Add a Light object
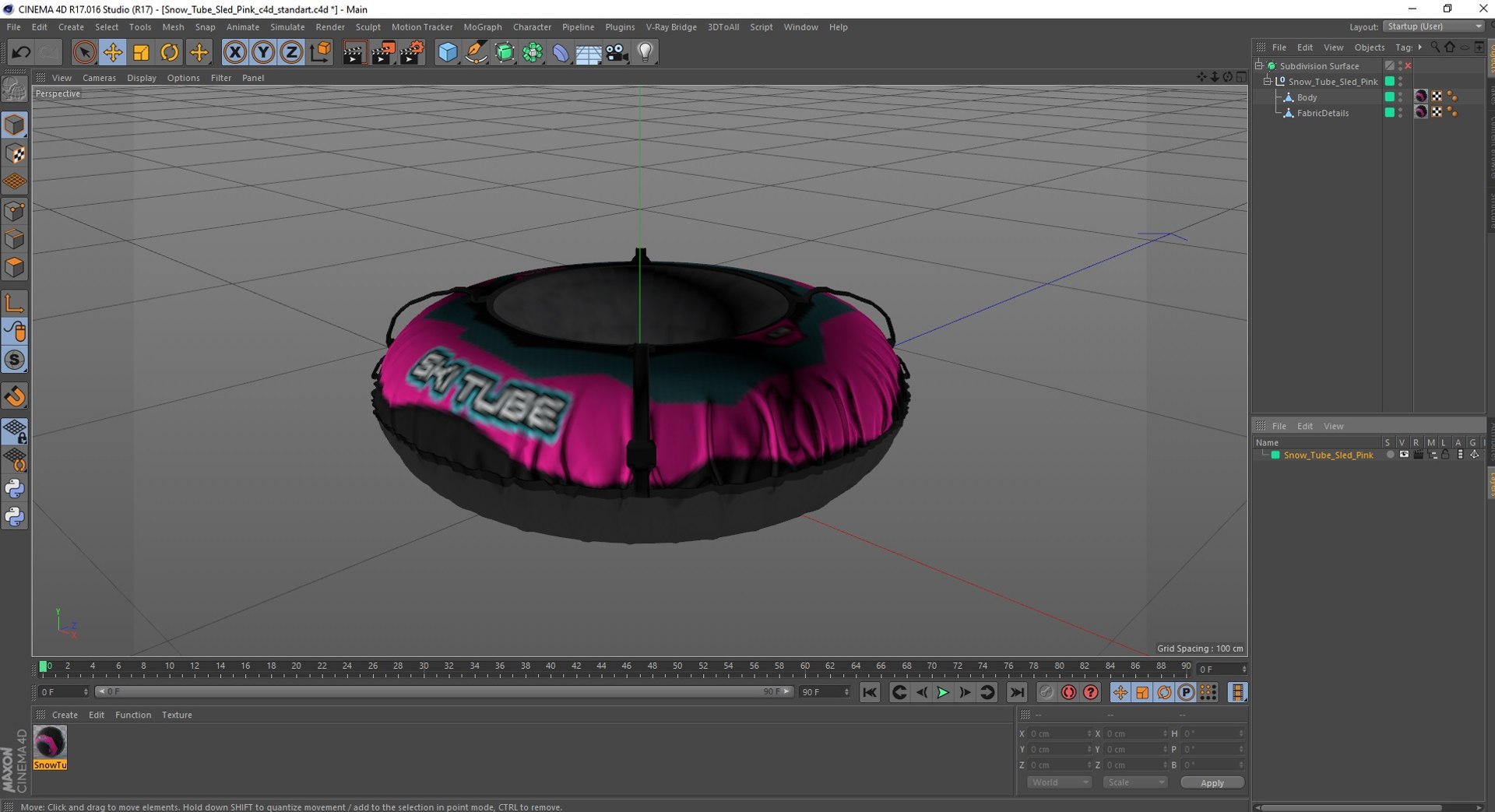The width and height of the screenshot is (1495, 812). click(645, 52)
